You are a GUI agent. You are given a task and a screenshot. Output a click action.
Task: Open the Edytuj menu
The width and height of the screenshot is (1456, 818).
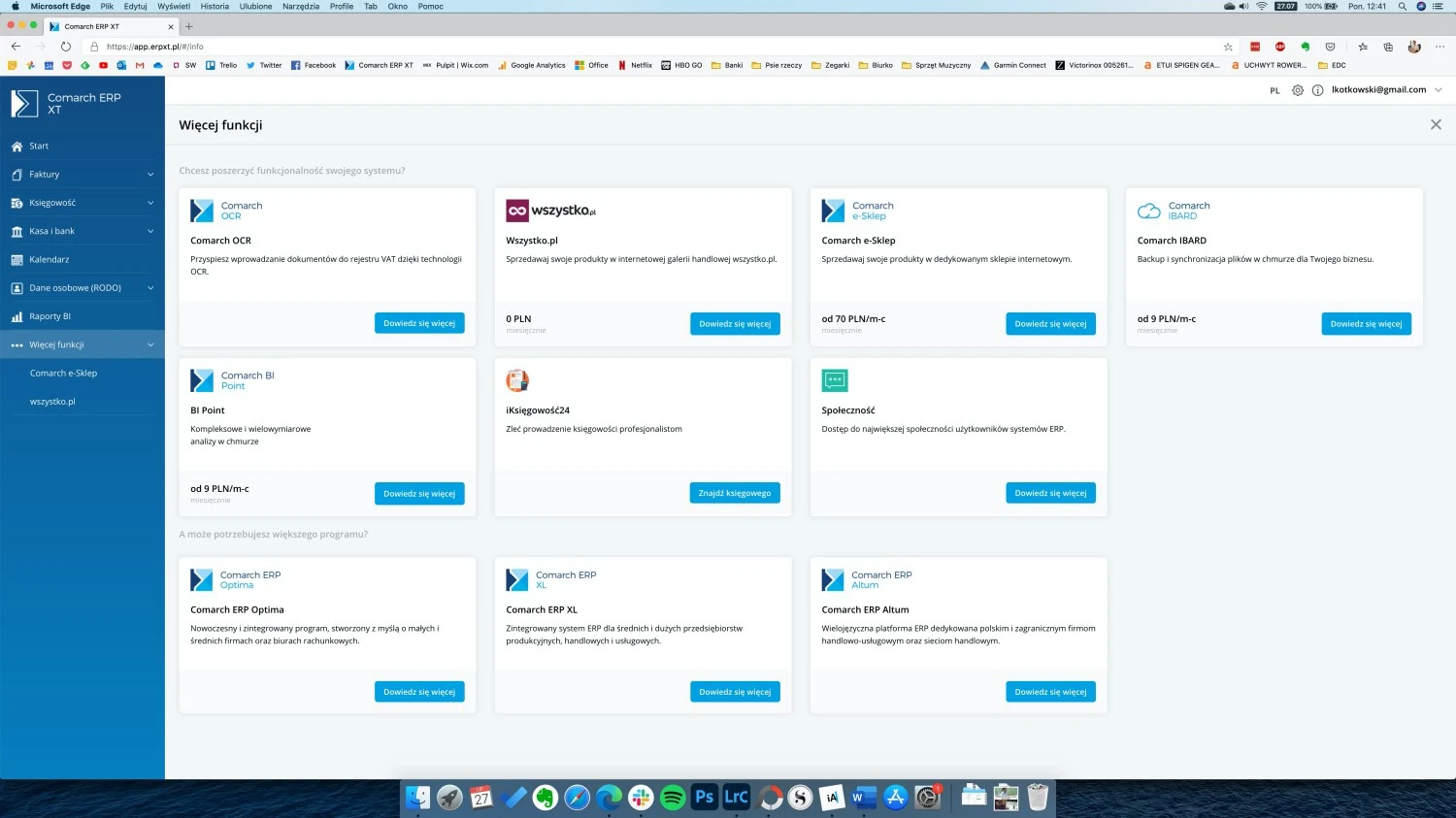136,6
